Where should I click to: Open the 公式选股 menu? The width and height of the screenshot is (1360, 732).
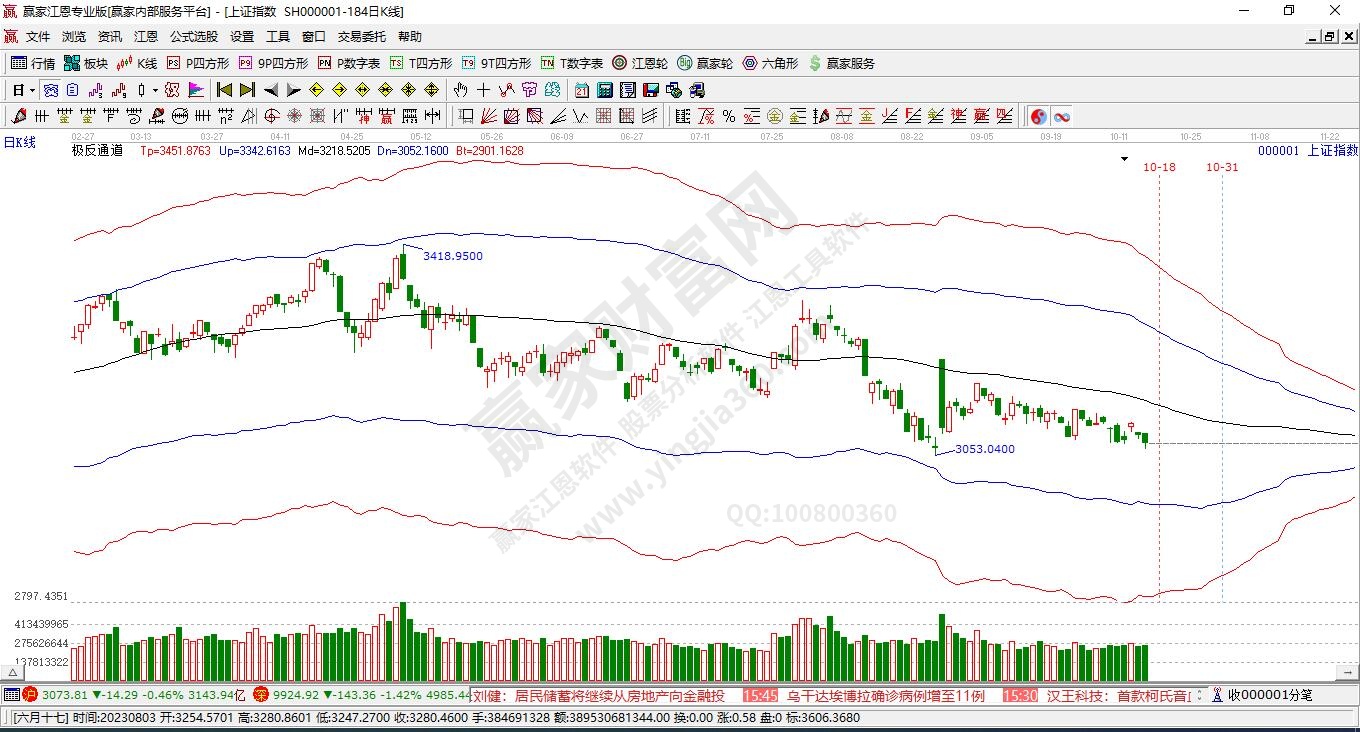point(193,37)
